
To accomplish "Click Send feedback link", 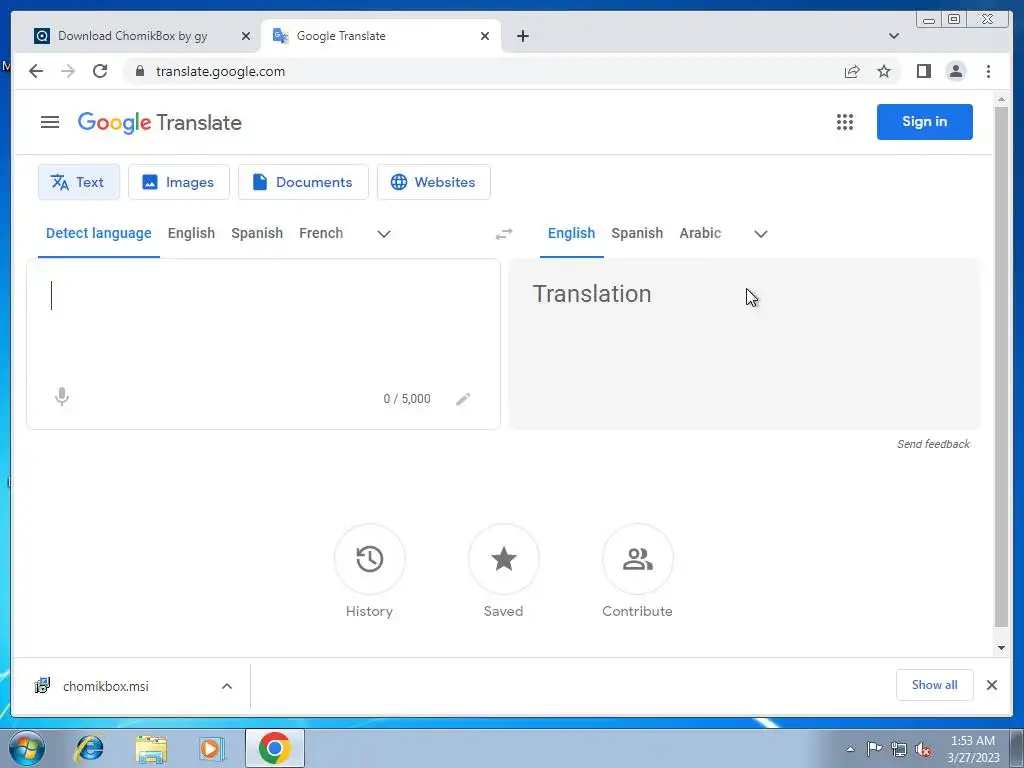I will pyautogui.click(x=933, y=444).
